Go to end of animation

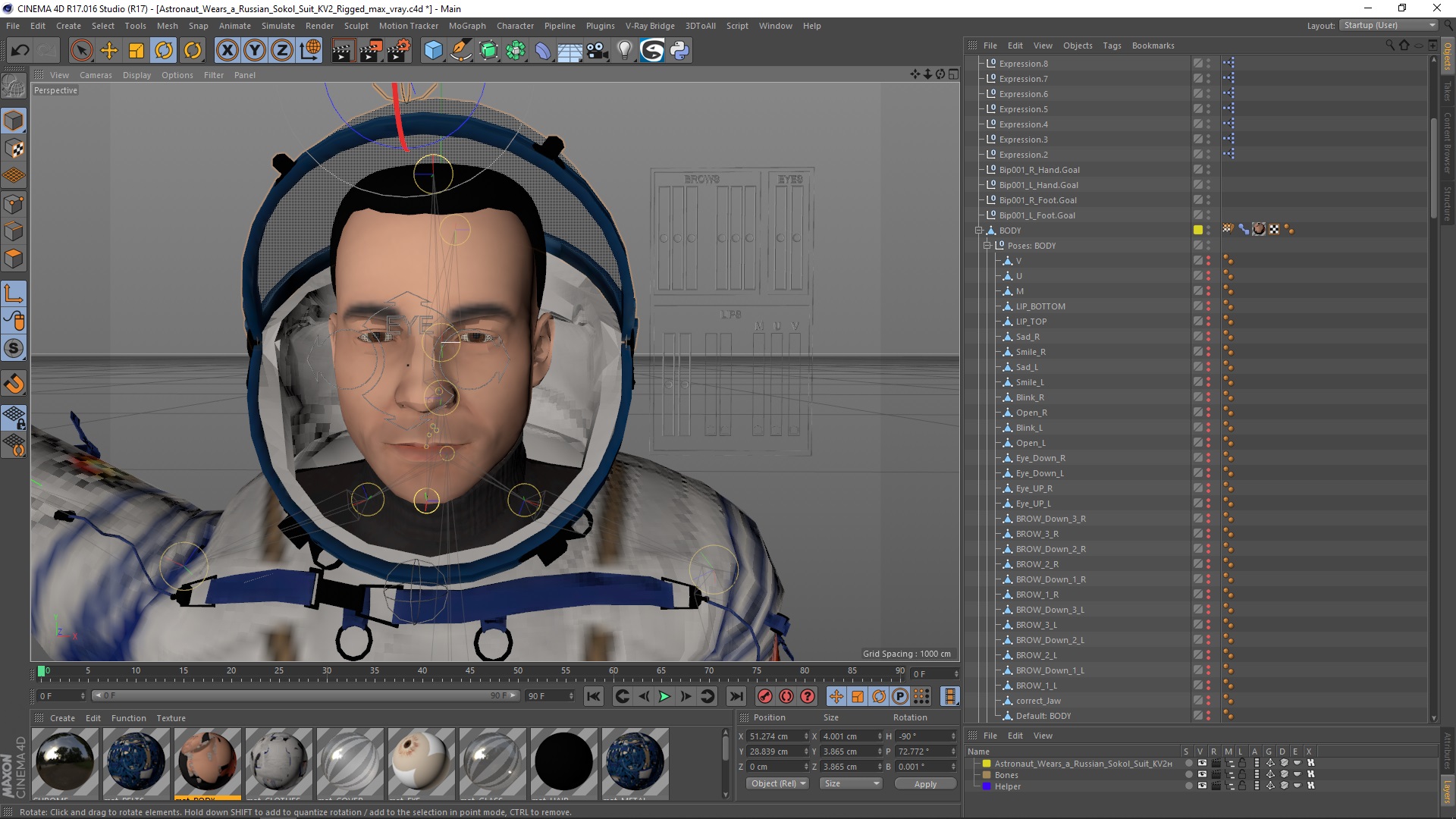[x=736, y=696]
